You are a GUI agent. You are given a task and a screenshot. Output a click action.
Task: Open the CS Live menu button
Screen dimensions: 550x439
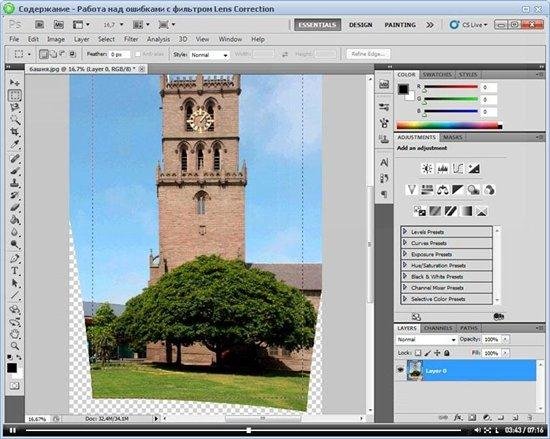469,25
